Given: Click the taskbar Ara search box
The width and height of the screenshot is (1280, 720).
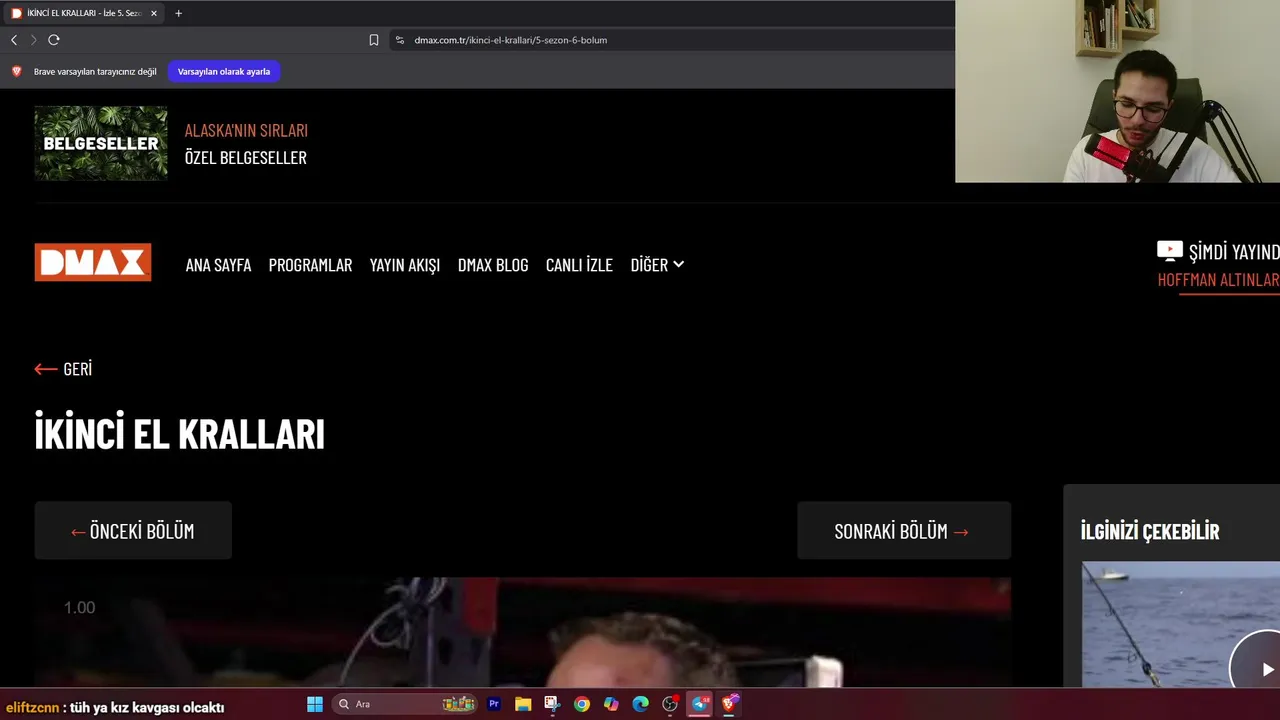Looking at the screenshot, I should pyautogui.click(x=405, y=704).
